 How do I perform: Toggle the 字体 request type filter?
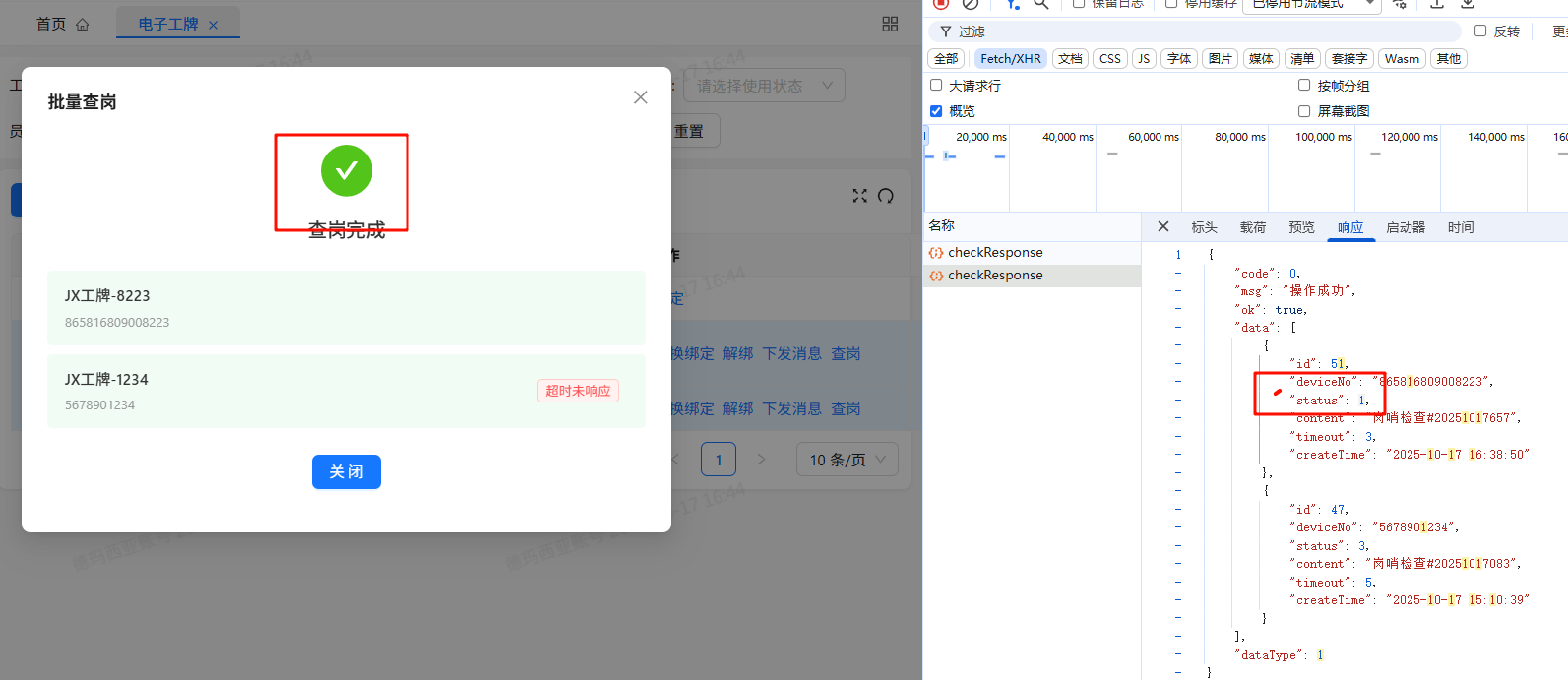click(1179, 59)
